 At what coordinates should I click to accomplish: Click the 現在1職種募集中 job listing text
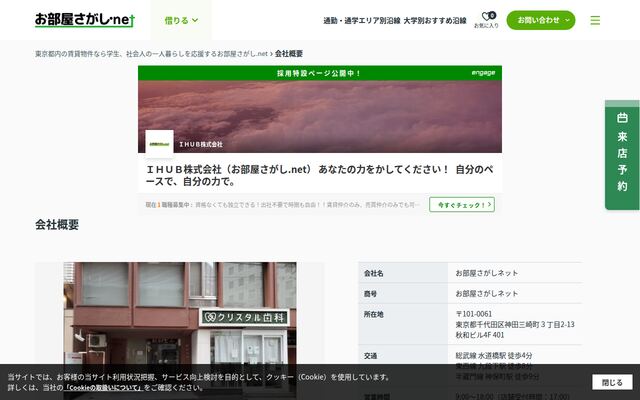pyautogui.click(x=282, y=204)
